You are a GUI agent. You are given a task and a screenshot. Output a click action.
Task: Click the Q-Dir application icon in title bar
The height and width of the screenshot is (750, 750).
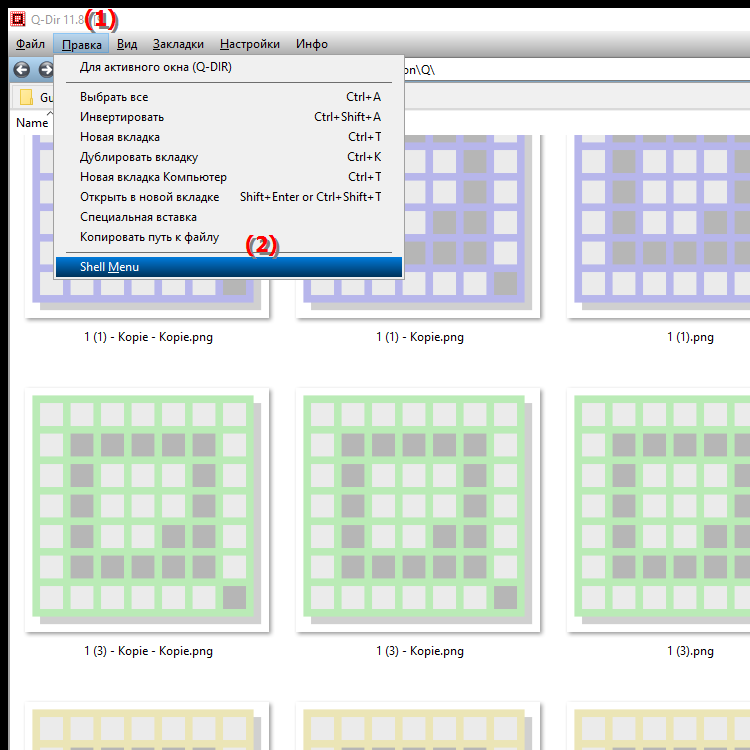tap(18, 19)
